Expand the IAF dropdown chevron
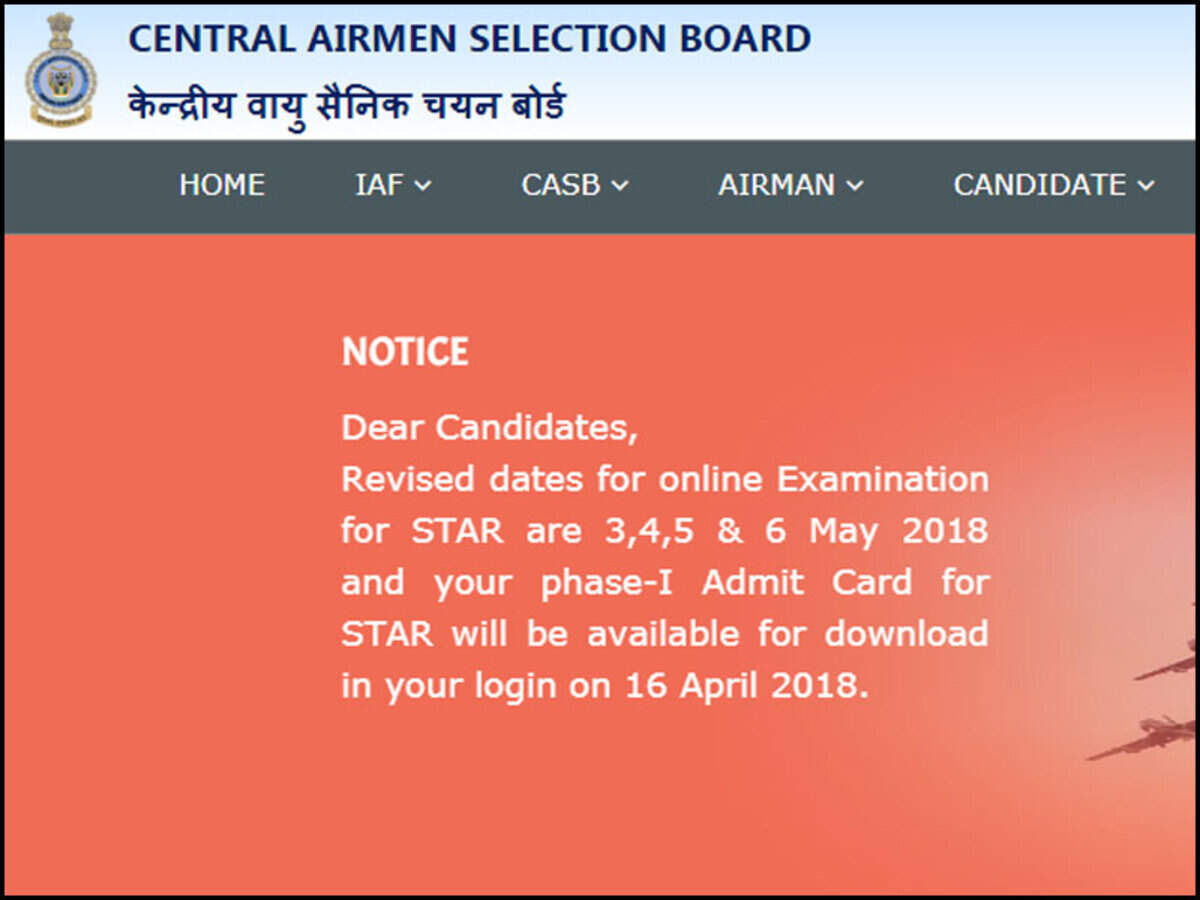Screen dimensions: 1200x900 coord(424,187)
